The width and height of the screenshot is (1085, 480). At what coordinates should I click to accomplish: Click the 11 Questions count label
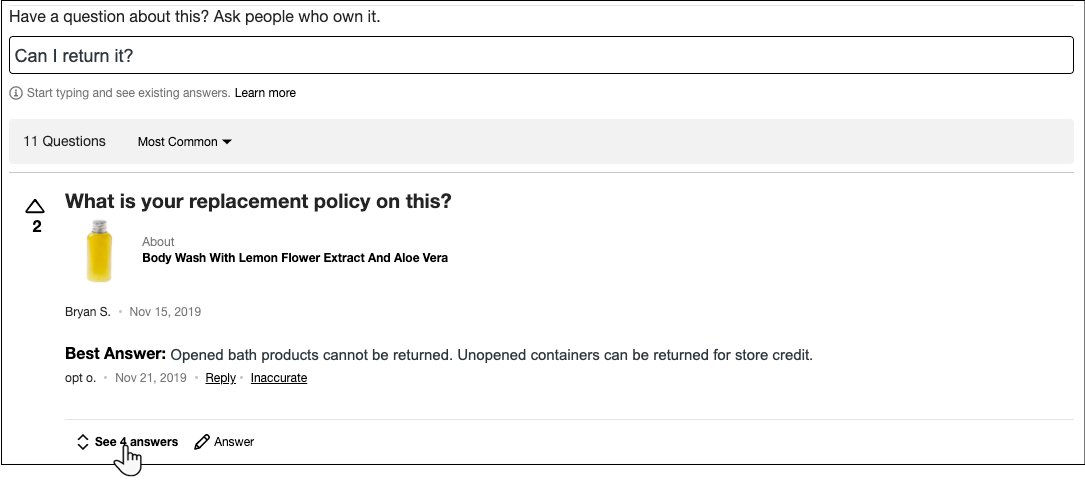(x=64, y=142)
